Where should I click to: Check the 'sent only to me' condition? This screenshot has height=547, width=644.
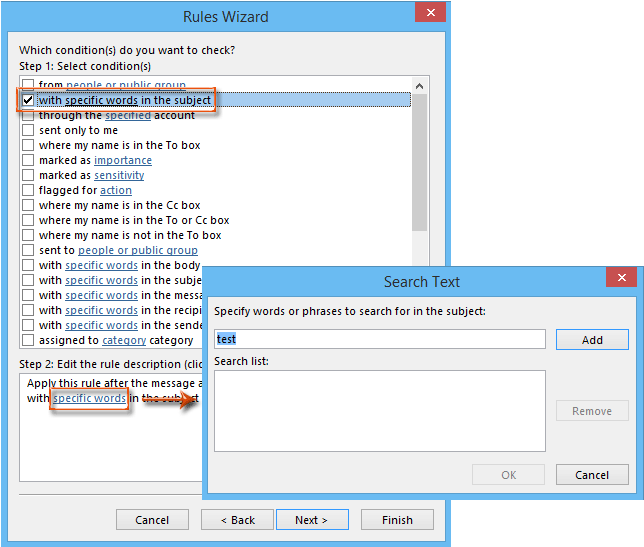pyautogui.click(x=28, y=130)
